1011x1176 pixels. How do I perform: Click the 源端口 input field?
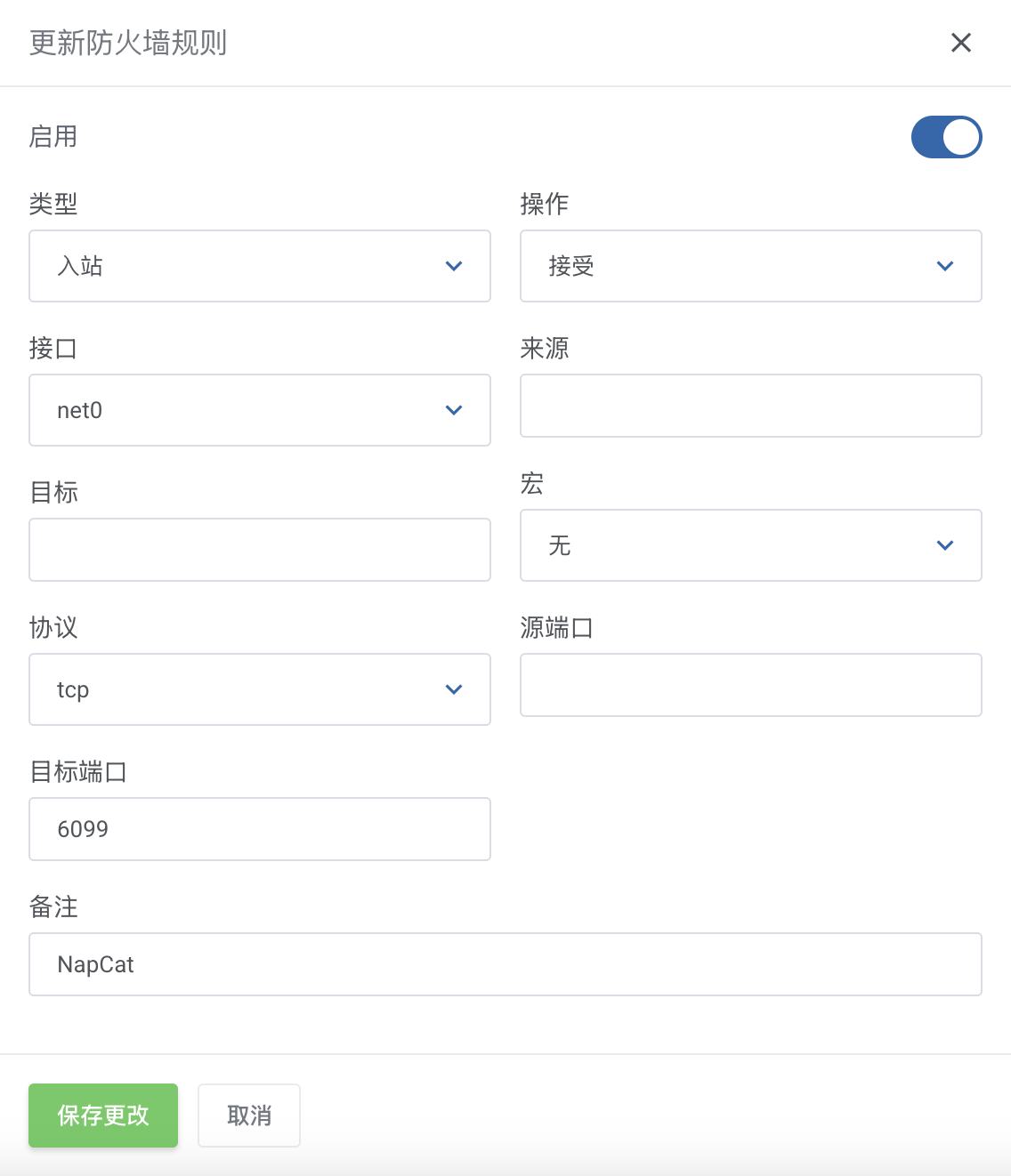click(751, 685)
